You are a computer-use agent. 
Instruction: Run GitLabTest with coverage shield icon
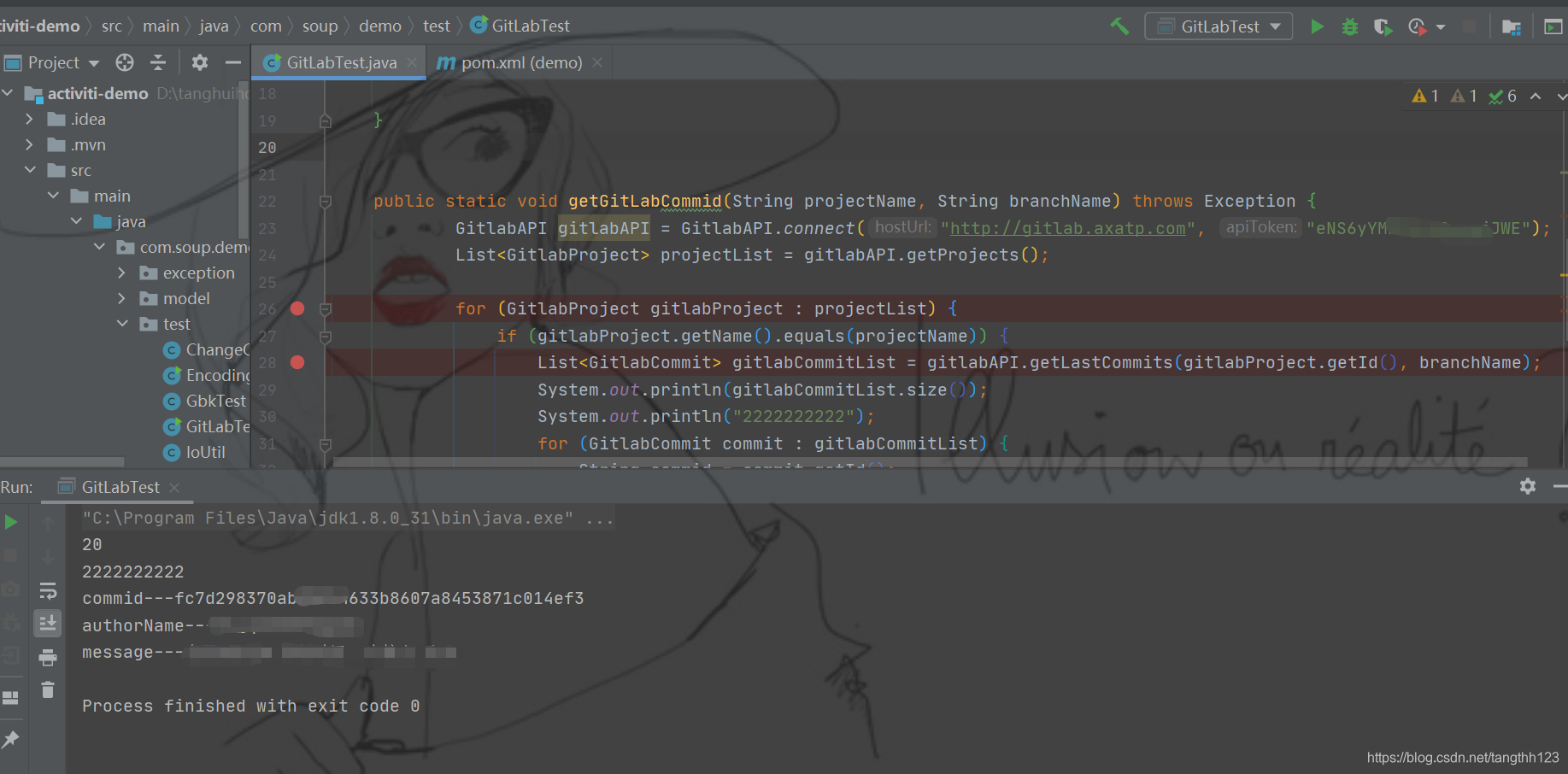pos(1383,26)
